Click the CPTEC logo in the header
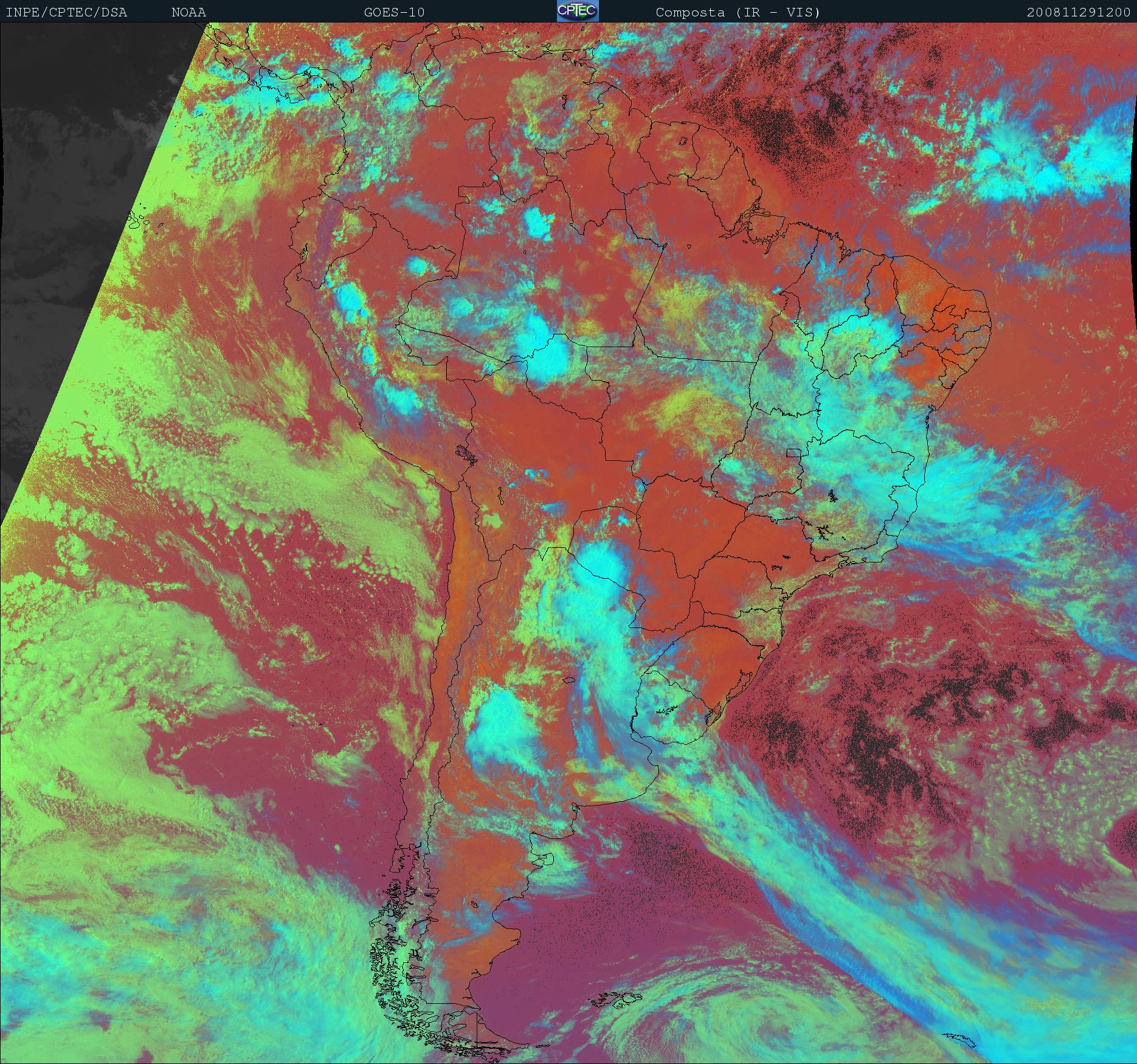Image resolution: width=1137 pixels, height=1064 pixels. (578, 11)
